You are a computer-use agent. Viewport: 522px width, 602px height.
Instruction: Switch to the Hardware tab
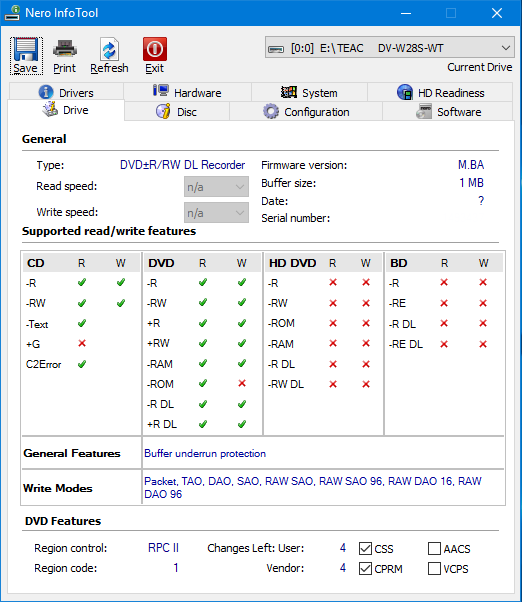187,93
